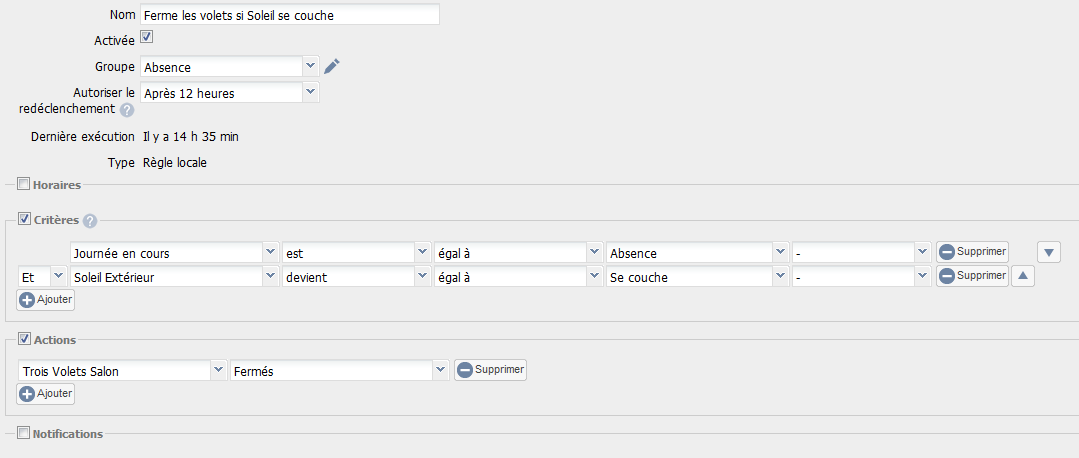
Task: Uncheck the Activée checkbox
Action: pos(146,37)
